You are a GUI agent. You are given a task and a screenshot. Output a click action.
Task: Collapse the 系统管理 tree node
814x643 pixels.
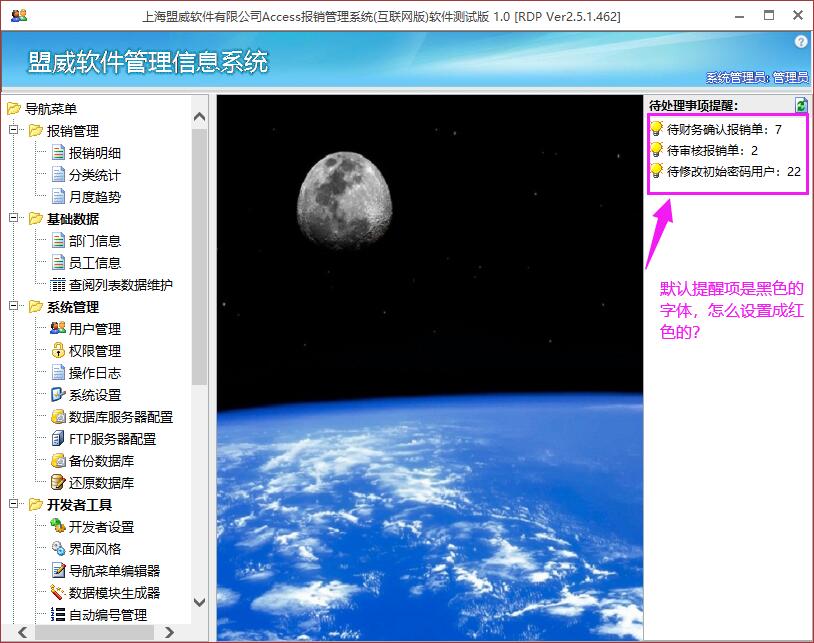(14, 305)
